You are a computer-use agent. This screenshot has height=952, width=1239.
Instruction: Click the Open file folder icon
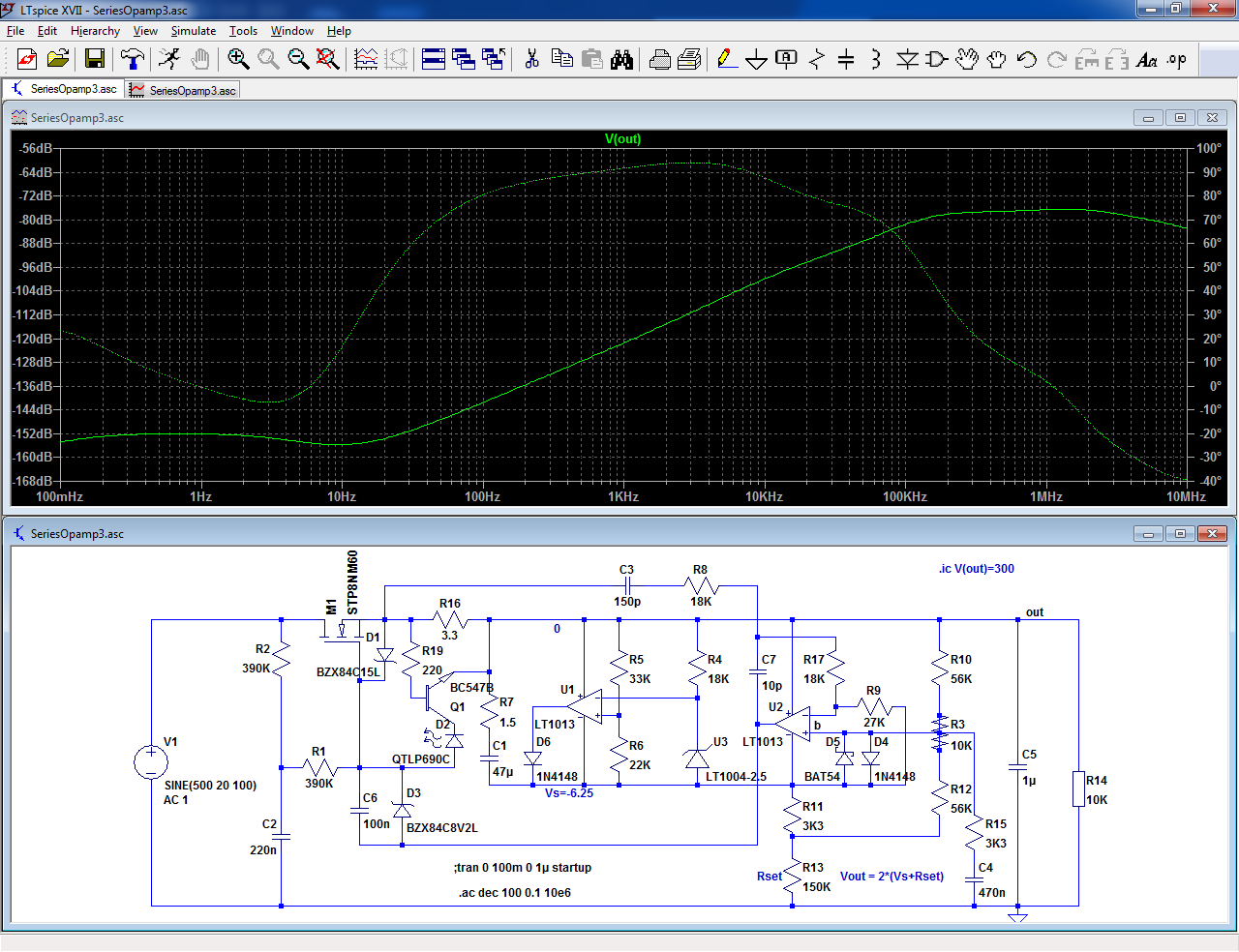(58, 59)
